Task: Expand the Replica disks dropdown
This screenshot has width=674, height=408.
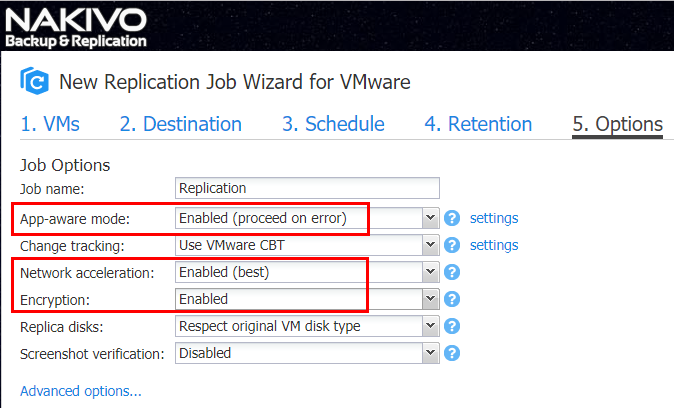Action: pyautogui.click(x=431, y=326)
